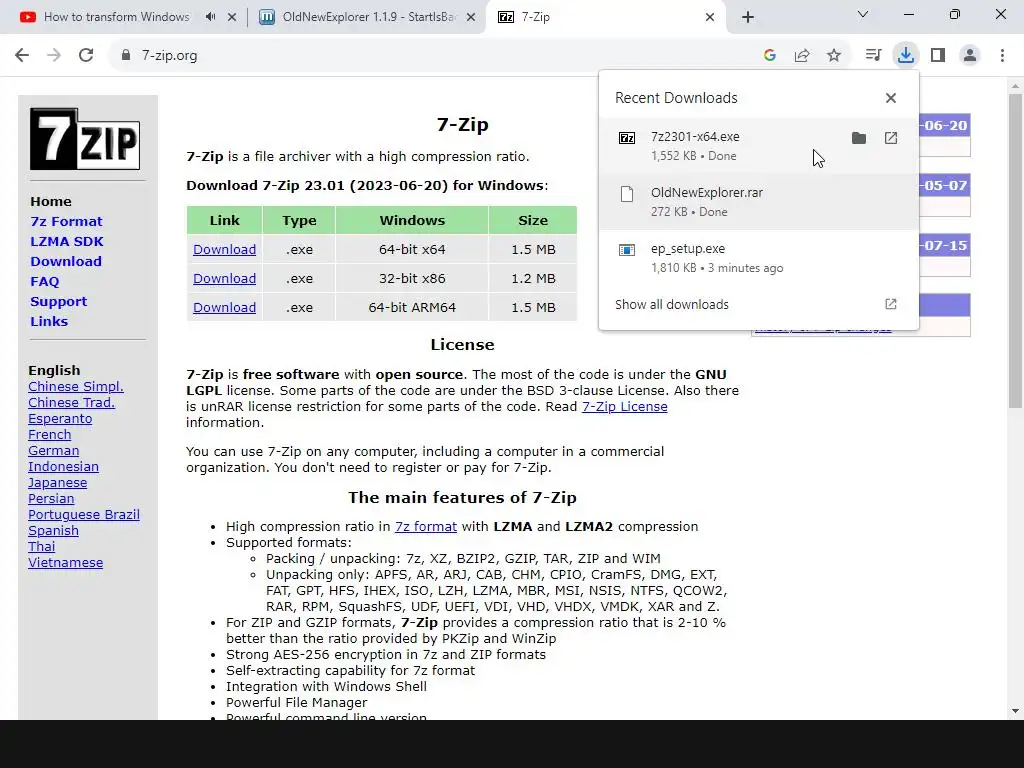Click the Google icon in the address bar

pos(770,56)
